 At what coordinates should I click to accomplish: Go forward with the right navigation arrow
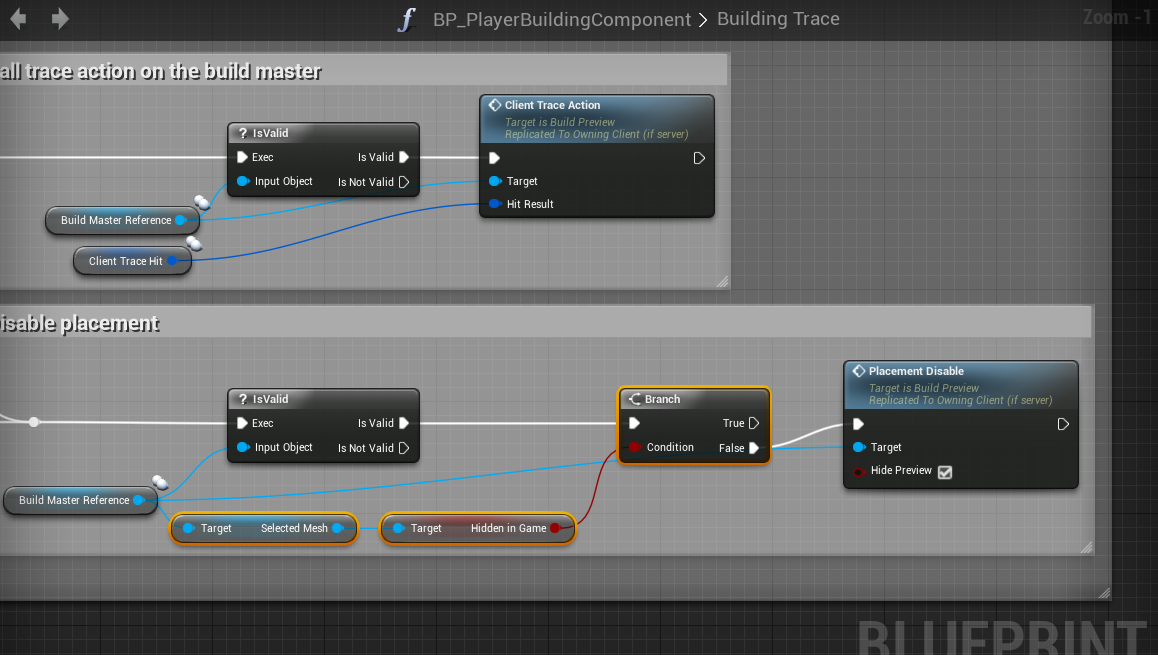(x=60, y=18)
